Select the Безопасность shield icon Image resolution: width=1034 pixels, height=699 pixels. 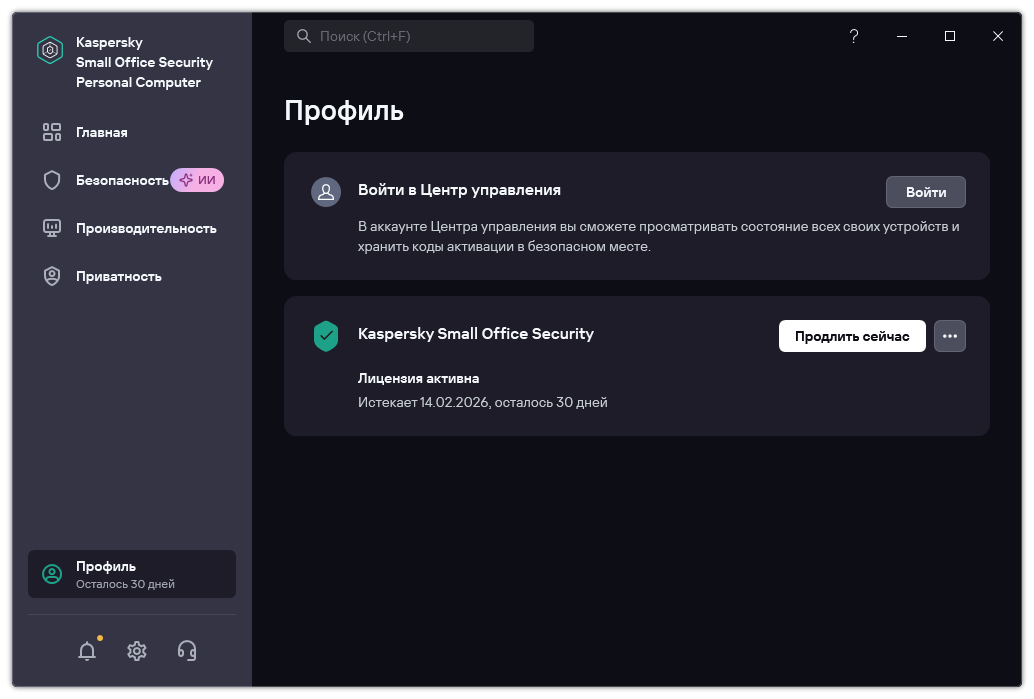pyautogui.click(x=51, y=180)
